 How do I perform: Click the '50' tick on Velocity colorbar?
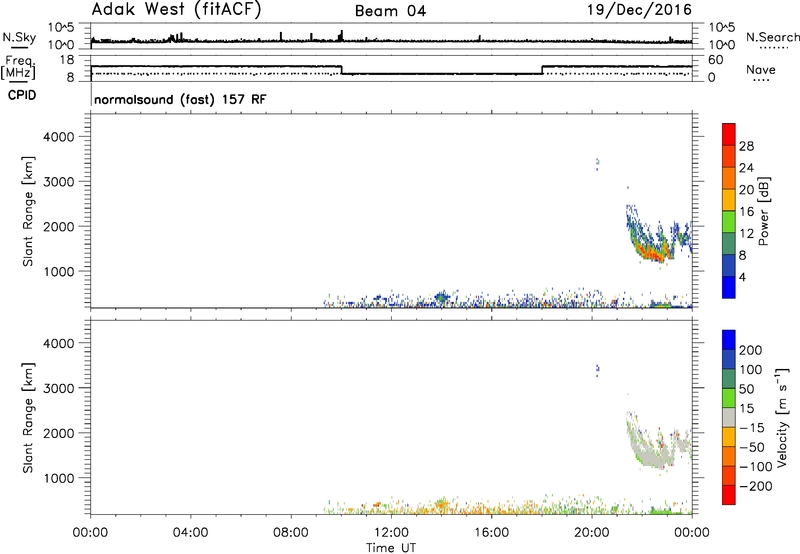coord(746,389)
